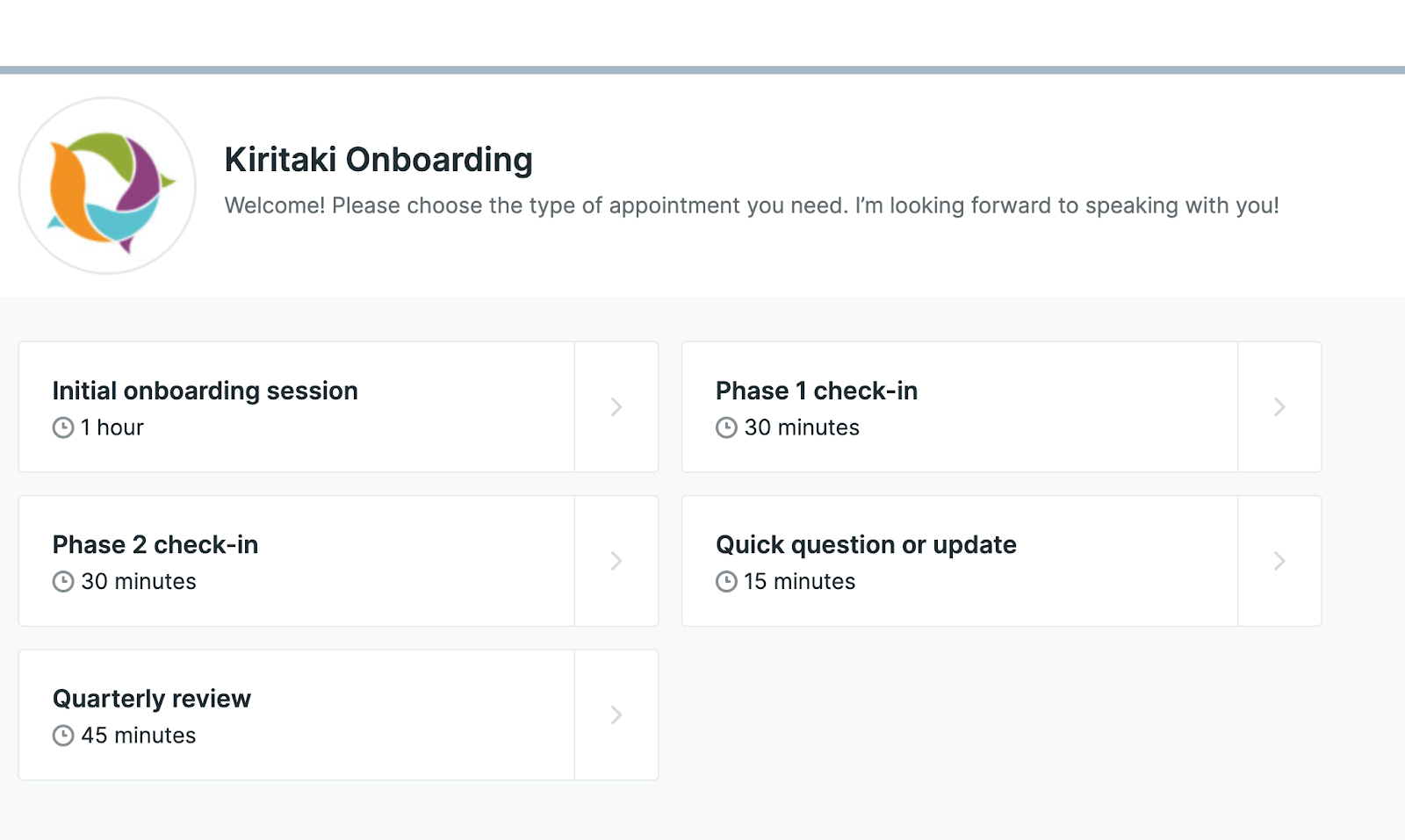Open Phase 2 check-in via its chevron
This screenshot has height=840, width=1405.
click(x=616, y=561)
